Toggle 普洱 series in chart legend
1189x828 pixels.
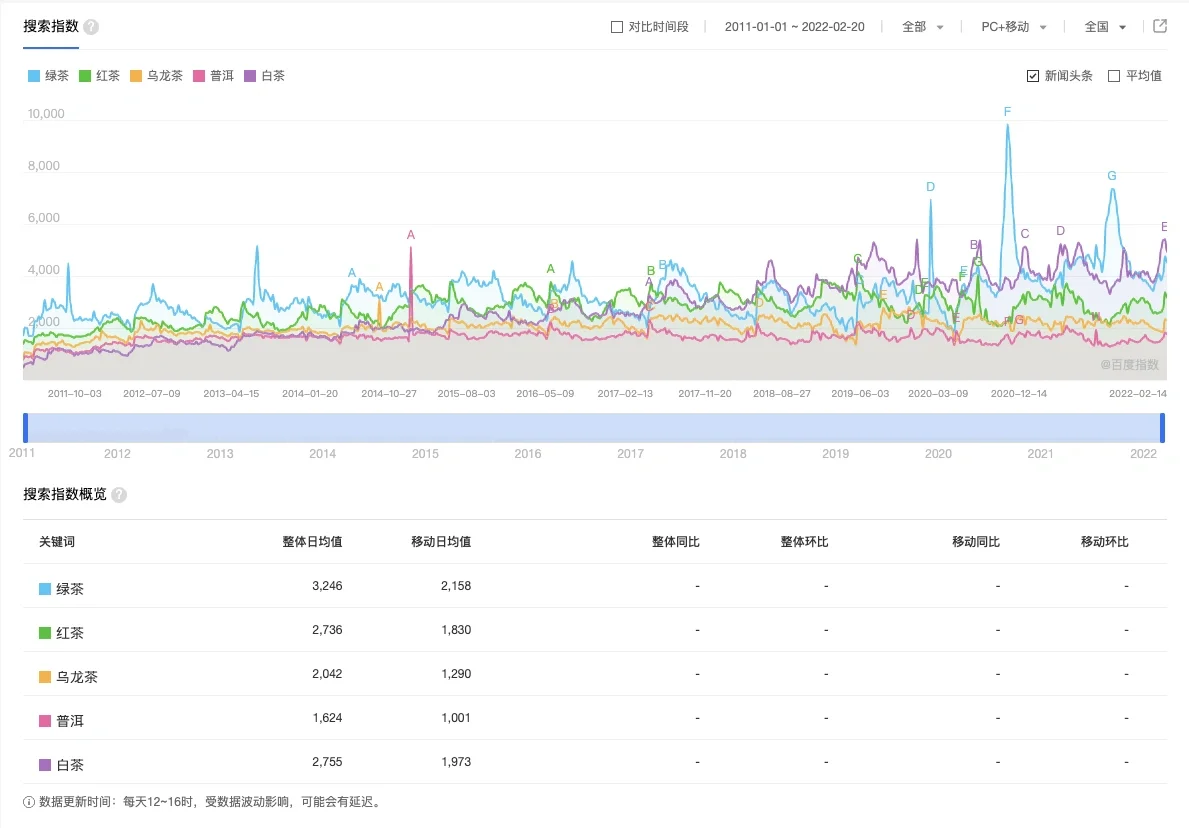[214, 76]
